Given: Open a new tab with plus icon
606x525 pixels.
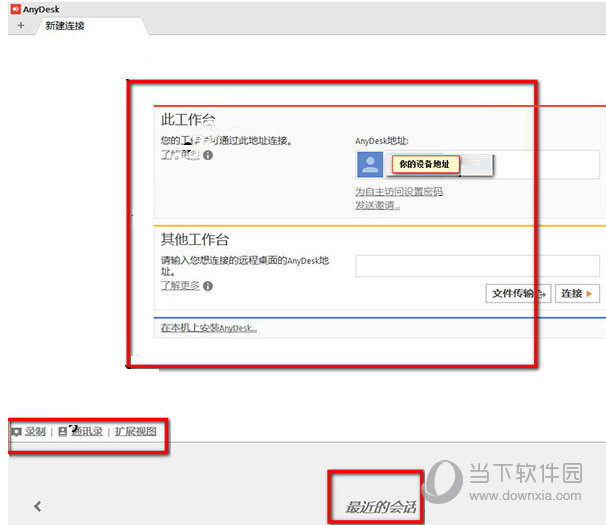Looking at the screenshot, I should point(21,26).
